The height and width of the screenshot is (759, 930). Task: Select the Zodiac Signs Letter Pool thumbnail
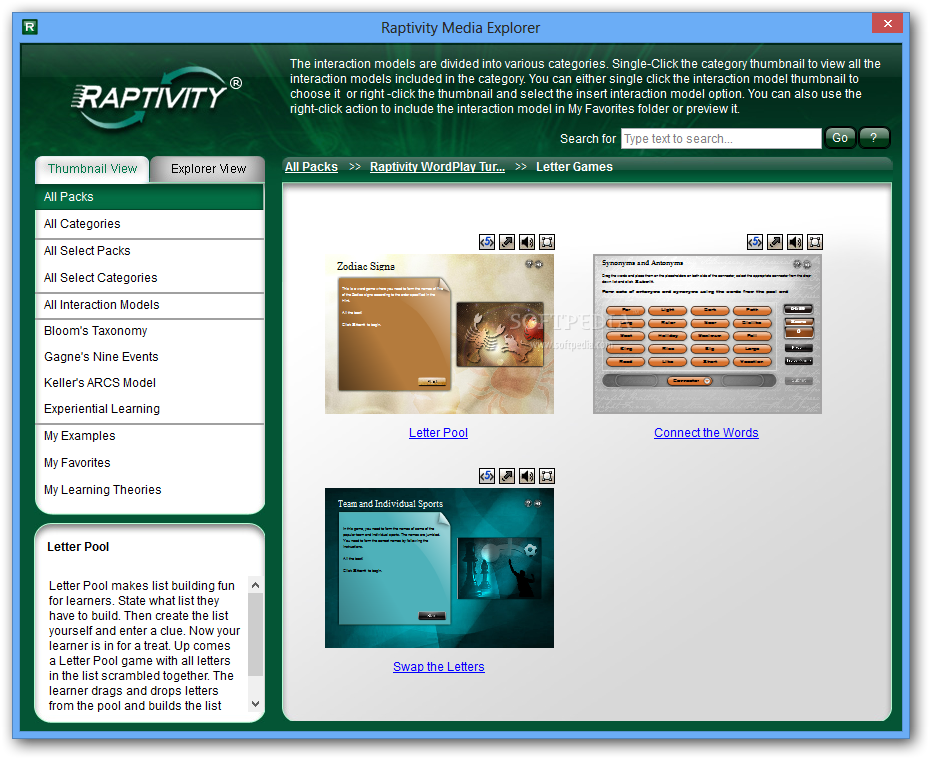point(439,334)
